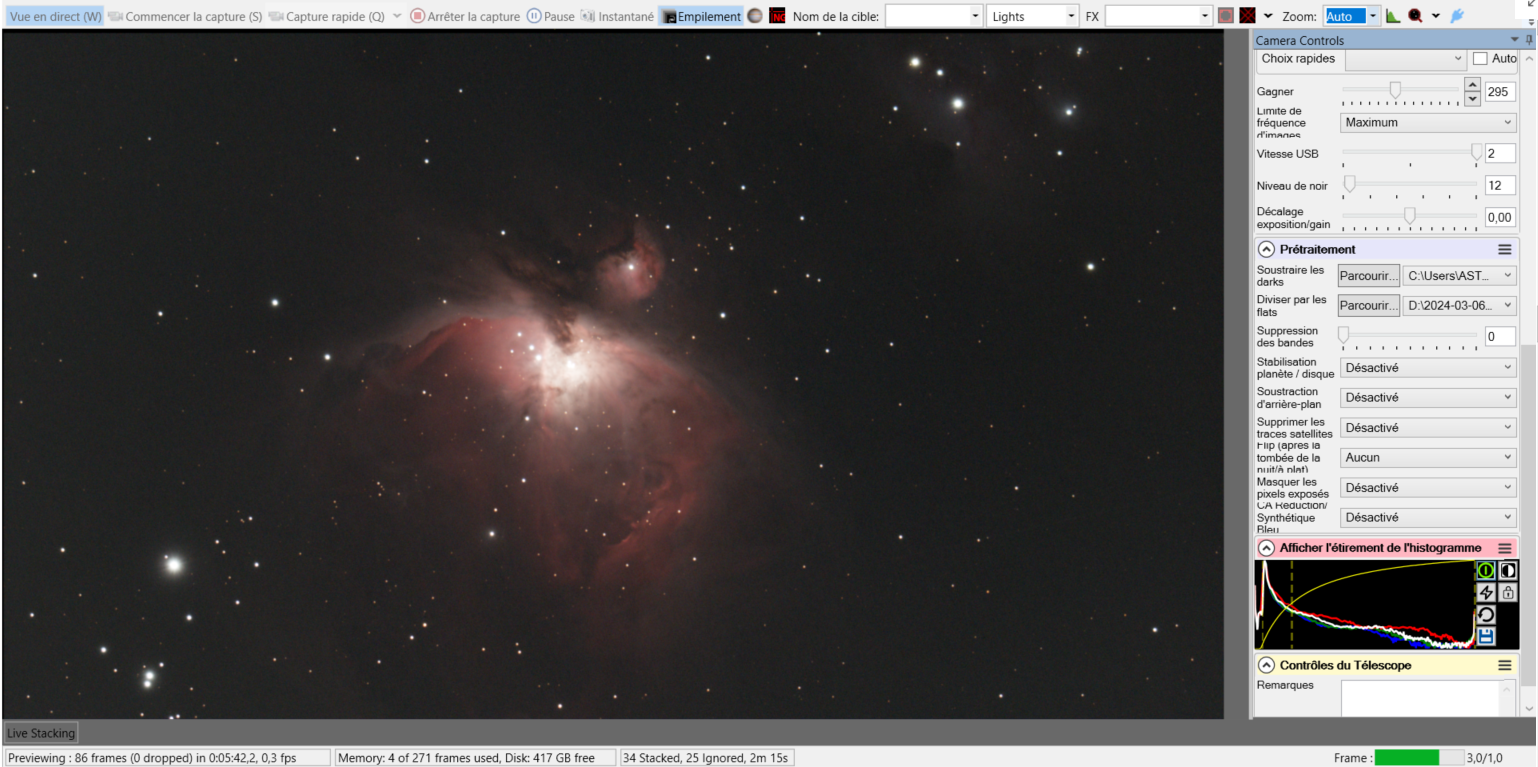Click Commencer la capture (S) button
This screenshot has width=1538, height=767.
184,16
